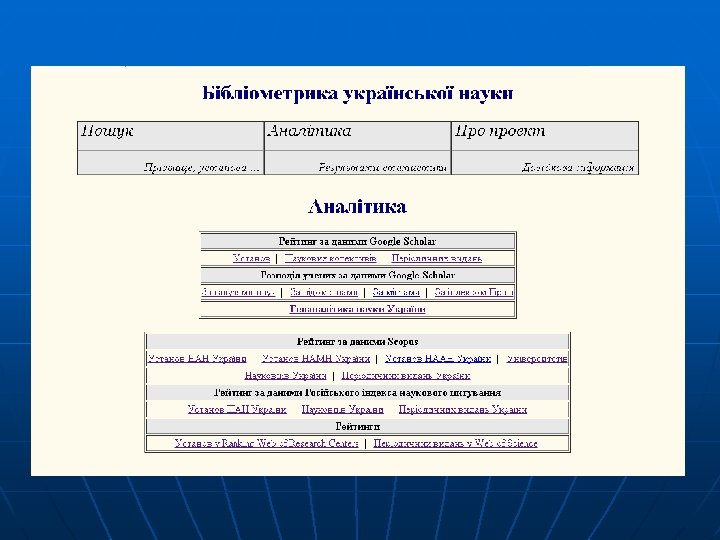This screenshot has height=540, width=720.
Task: Open the Пошук navigation section
Action: [107, 132]
